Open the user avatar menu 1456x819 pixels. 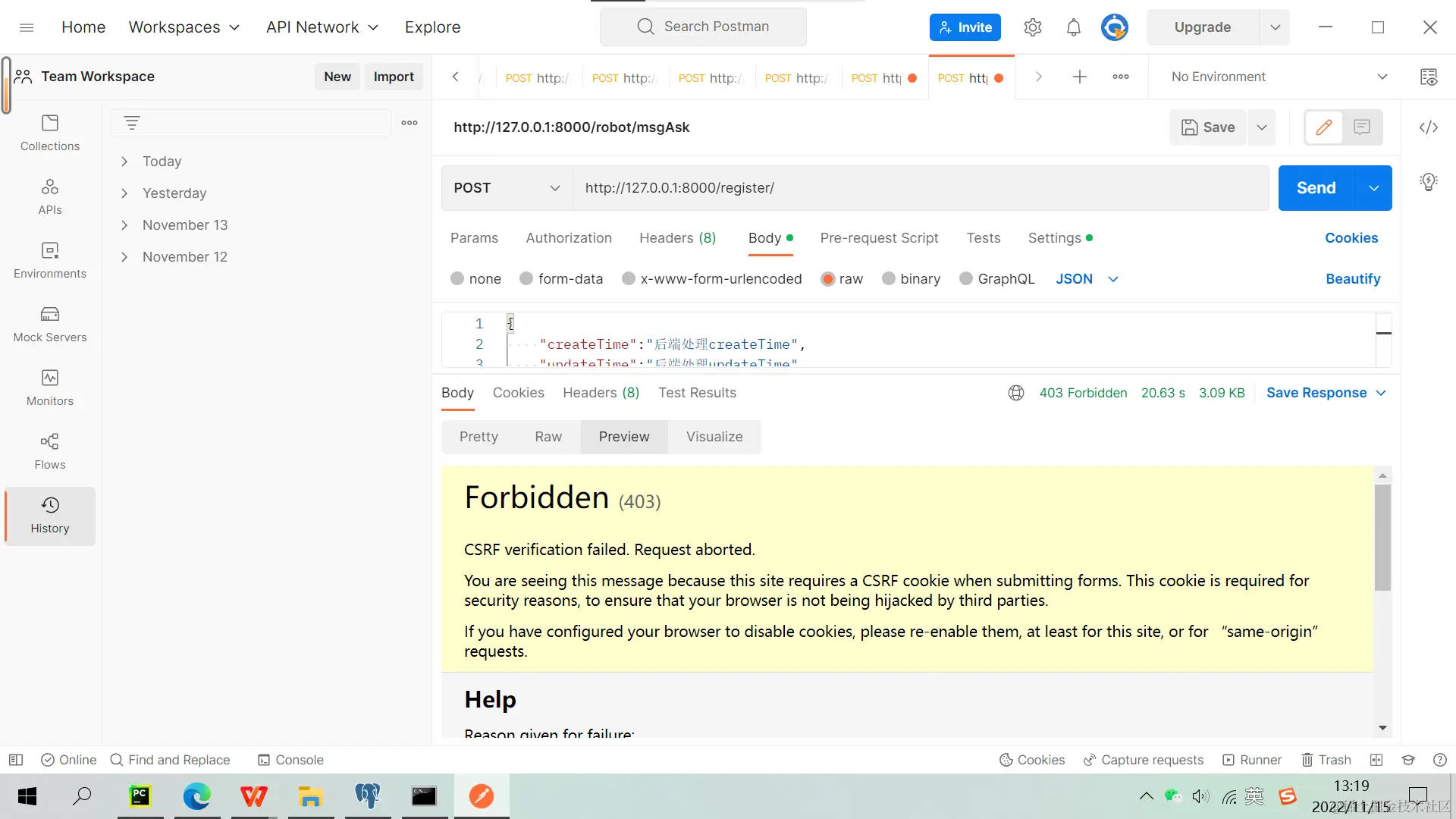click(x=1114, y=27)
